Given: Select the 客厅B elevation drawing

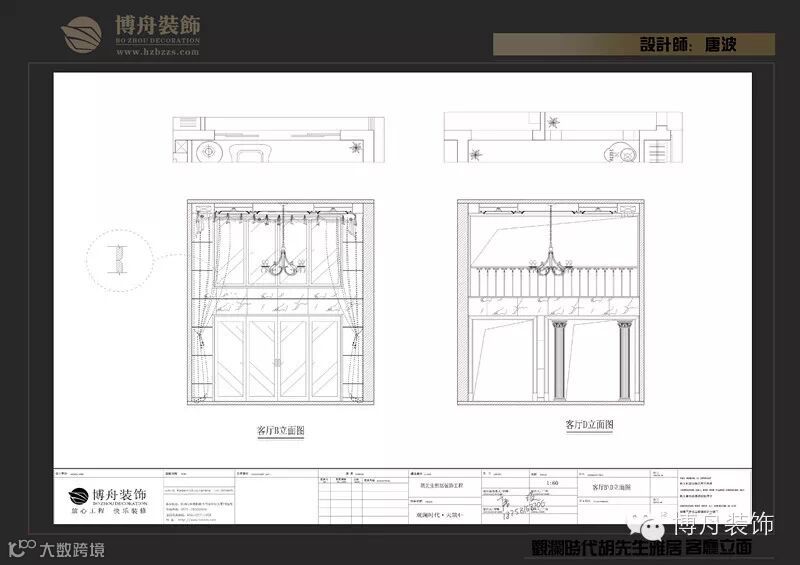Looking at the screenshot, I should click(281, 302).
